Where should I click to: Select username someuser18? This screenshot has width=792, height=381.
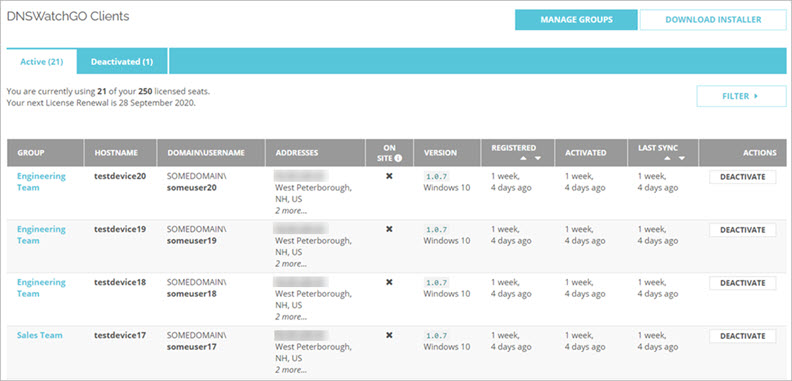(x=192, y=294)
